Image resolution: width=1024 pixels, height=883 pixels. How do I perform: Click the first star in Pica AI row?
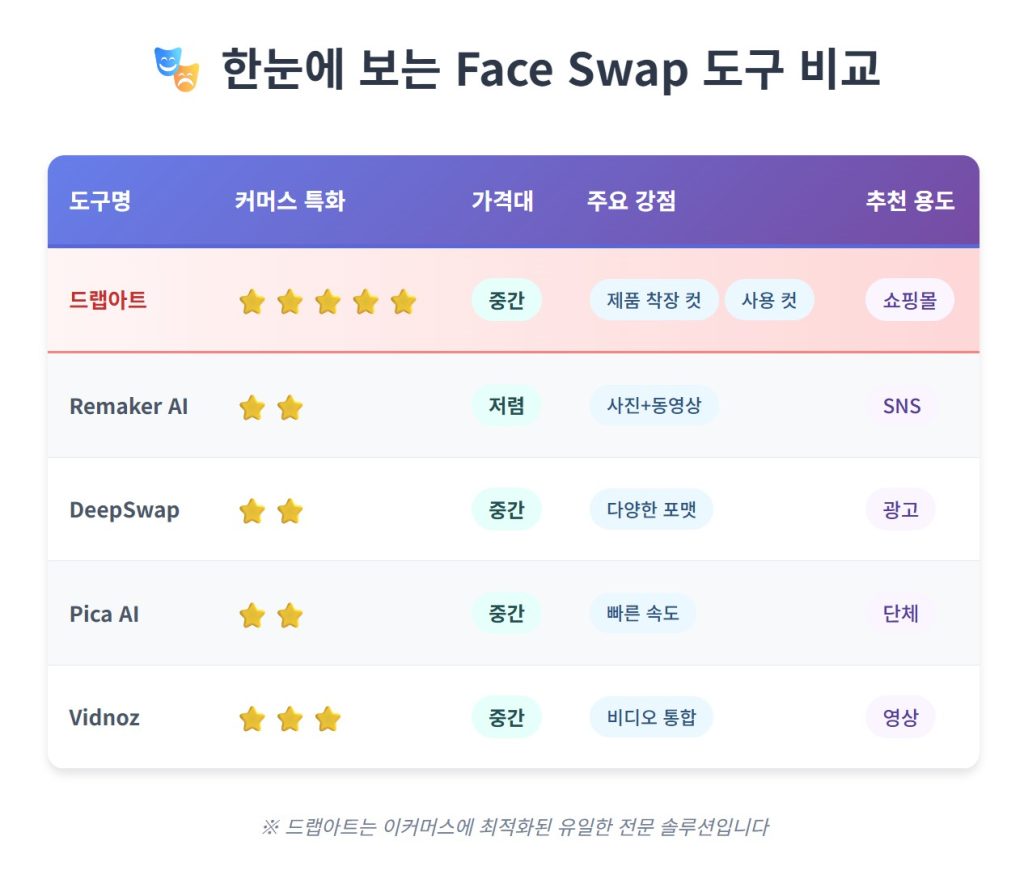[252, 616]
